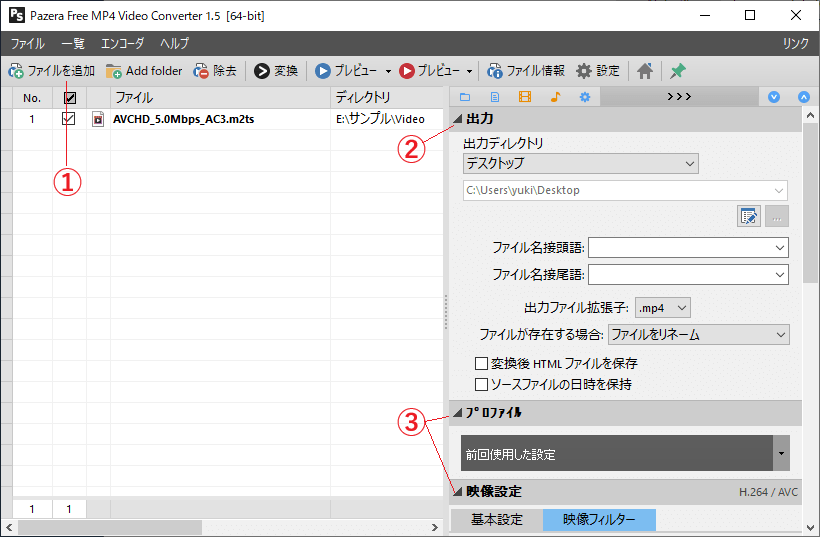Click the file type icon for AVCHD_5.0Mbps_AC3.m2ts
Image resolution: width=820 pixels, height=537 pixels.
pos(98,119)
